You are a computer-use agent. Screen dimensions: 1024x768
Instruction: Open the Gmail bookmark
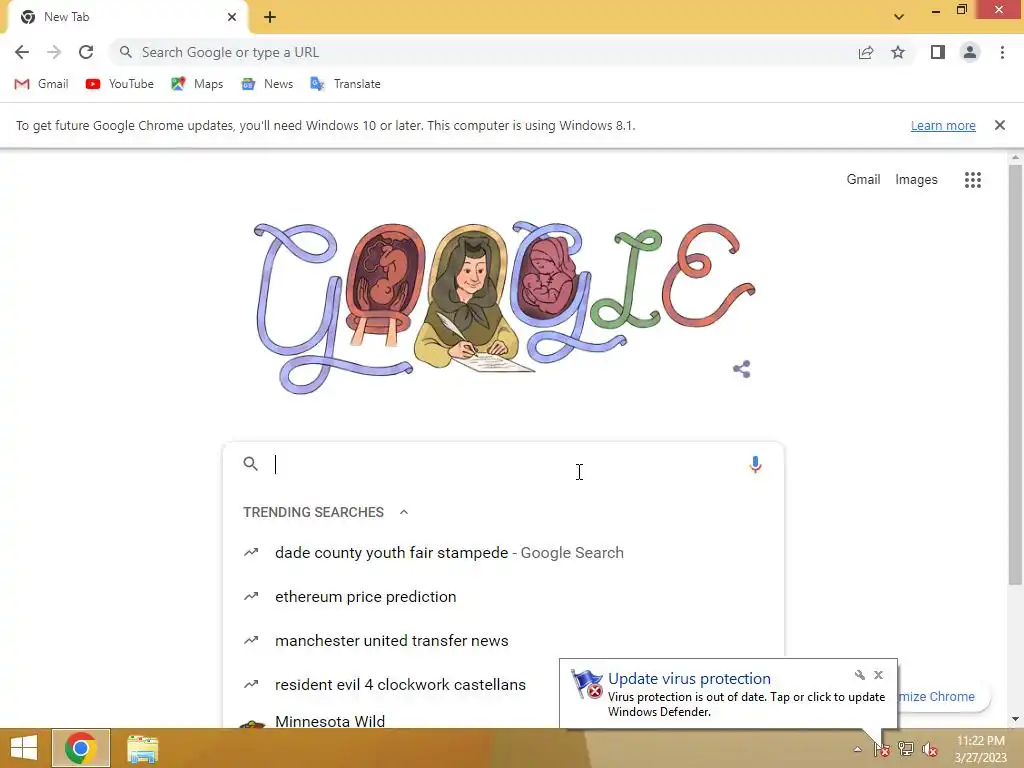click(41, 84)
